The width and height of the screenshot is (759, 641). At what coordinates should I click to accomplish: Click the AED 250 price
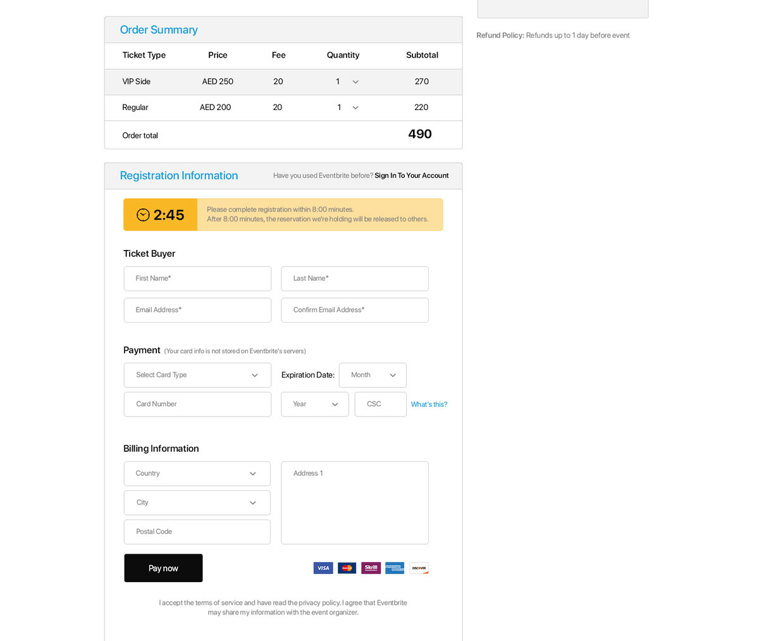pyautogui.click(x=217, y=81)
